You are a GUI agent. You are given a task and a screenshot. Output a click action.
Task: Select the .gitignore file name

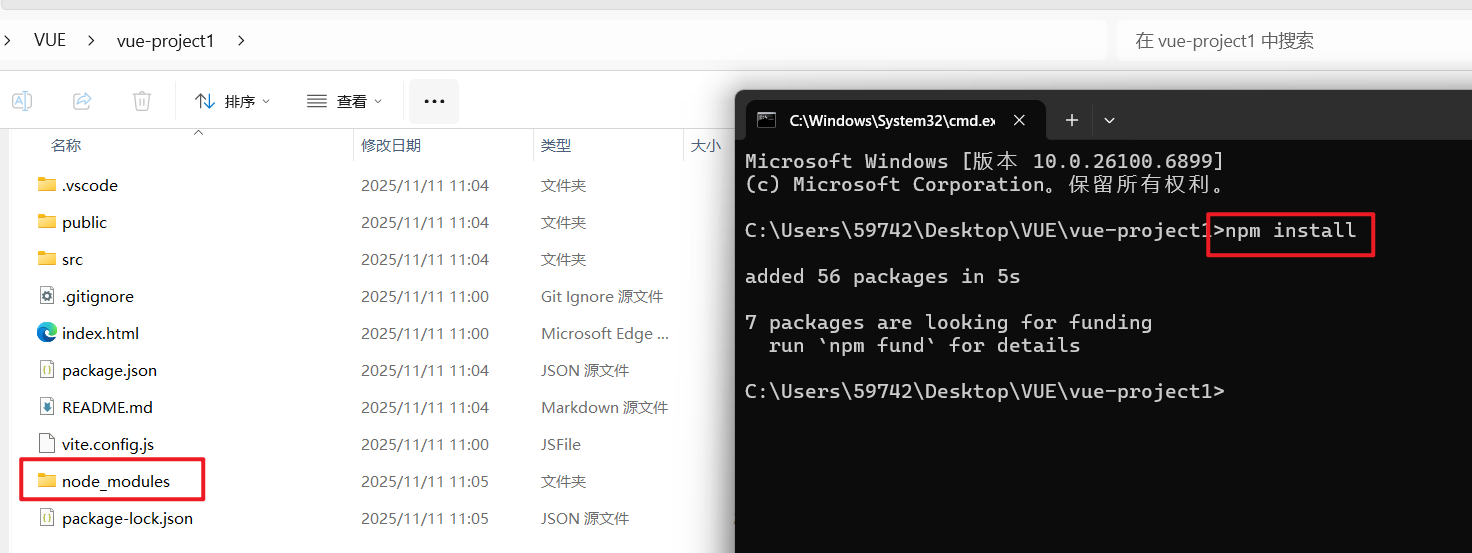click(98, 296)
